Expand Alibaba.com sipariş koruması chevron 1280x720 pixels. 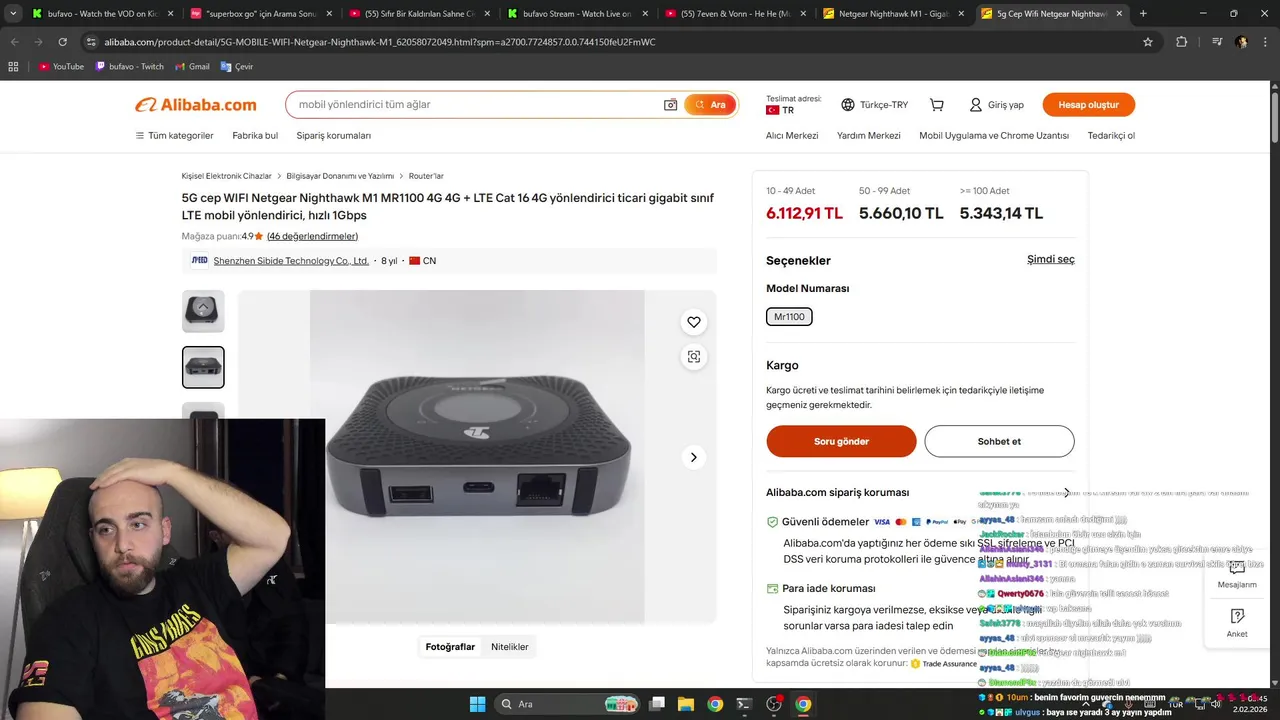[1067, 493]
